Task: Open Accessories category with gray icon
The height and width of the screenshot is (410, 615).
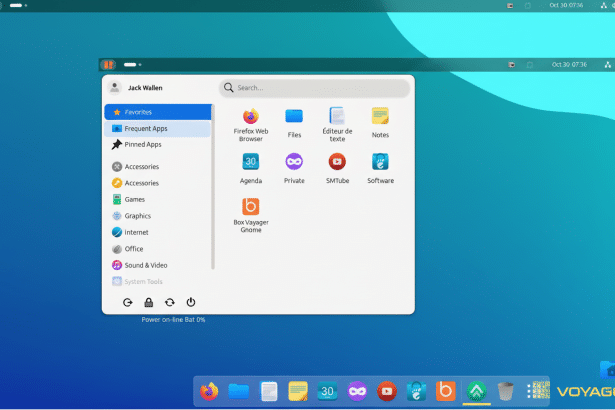Action: pyautogui.click(x=158, y=167)
